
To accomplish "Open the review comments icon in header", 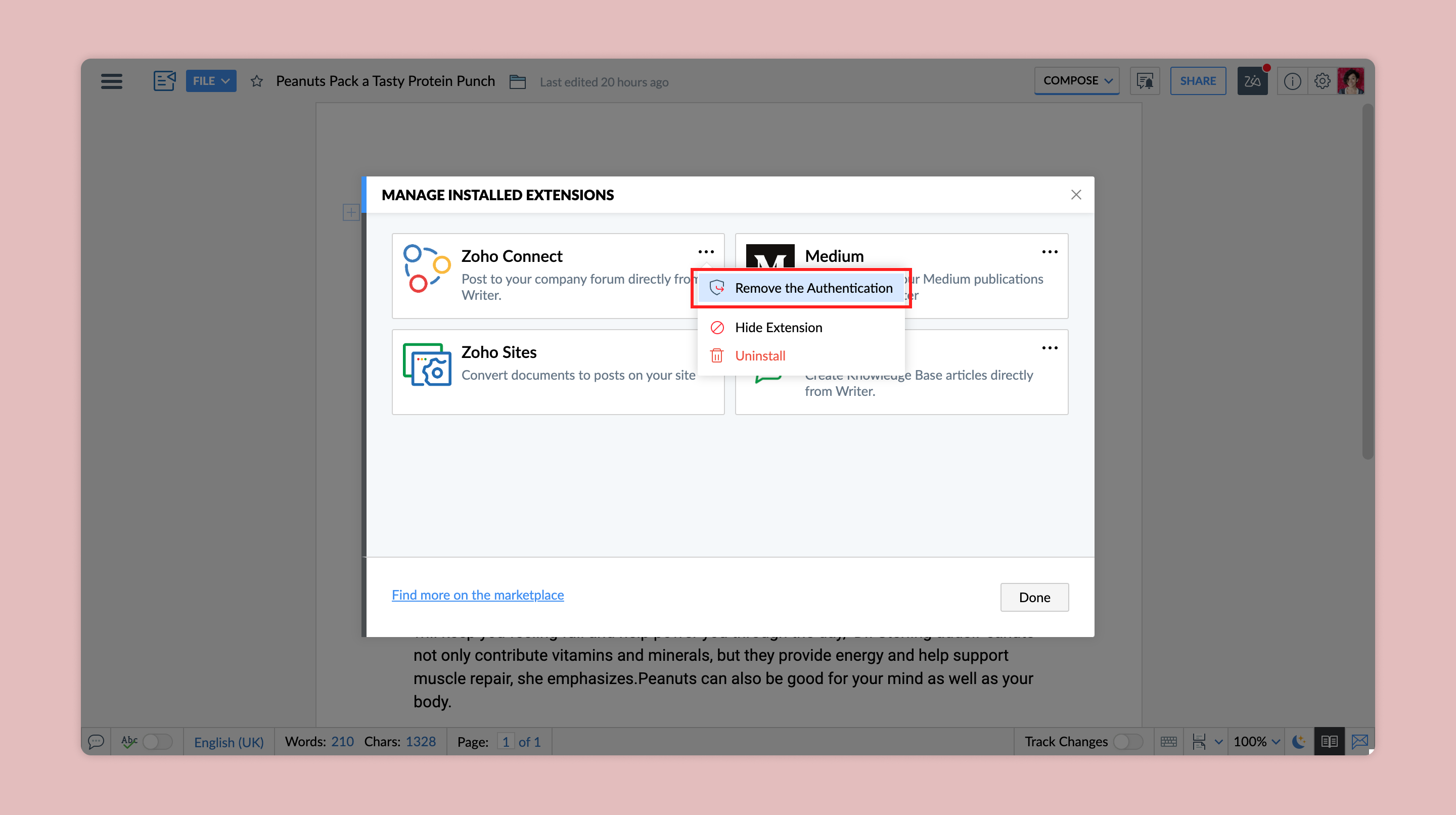I will tap(1145, 81).
